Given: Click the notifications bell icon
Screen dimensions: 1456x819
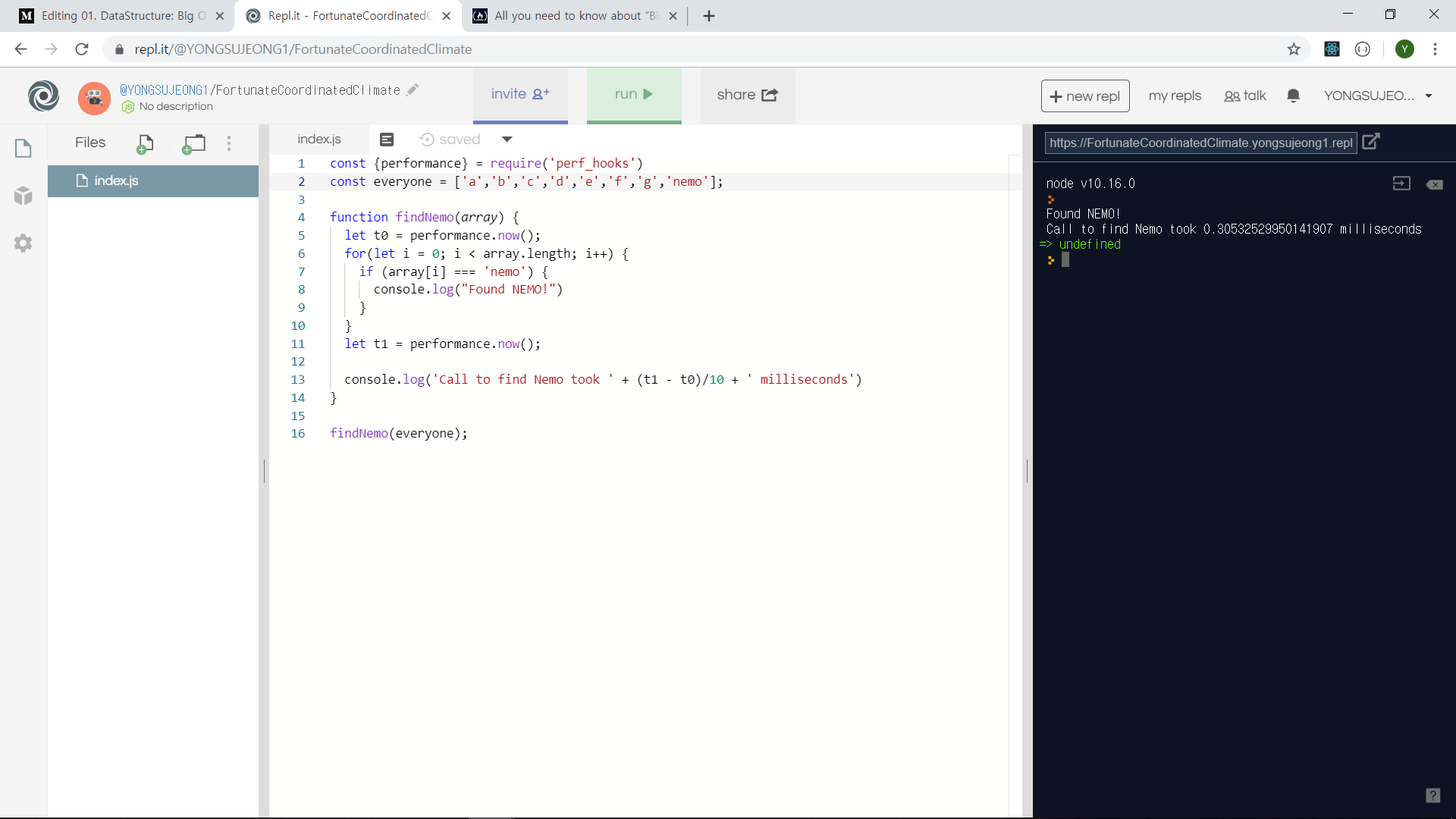Looking at the screenshot, I should pyautogui.click(x=1294, y=96).
